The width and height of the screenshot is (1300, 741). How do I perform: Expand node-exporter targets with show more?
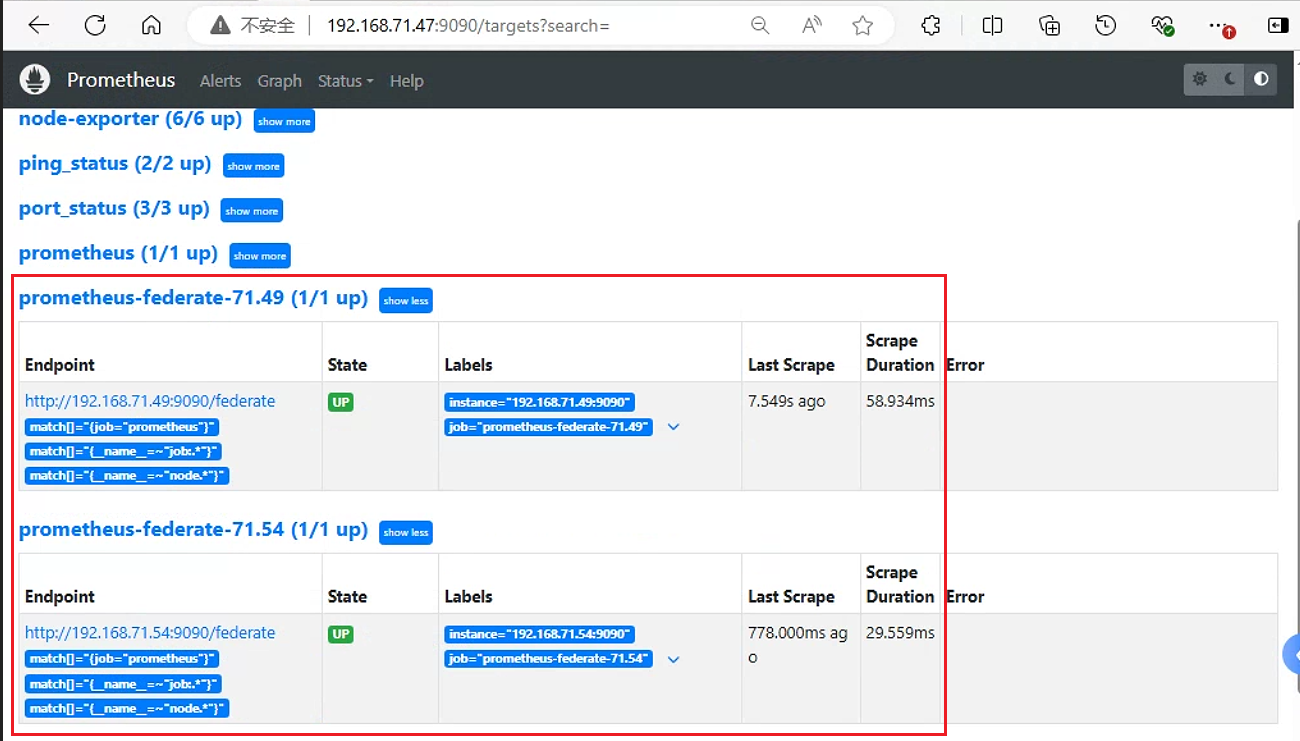point(284,121)
